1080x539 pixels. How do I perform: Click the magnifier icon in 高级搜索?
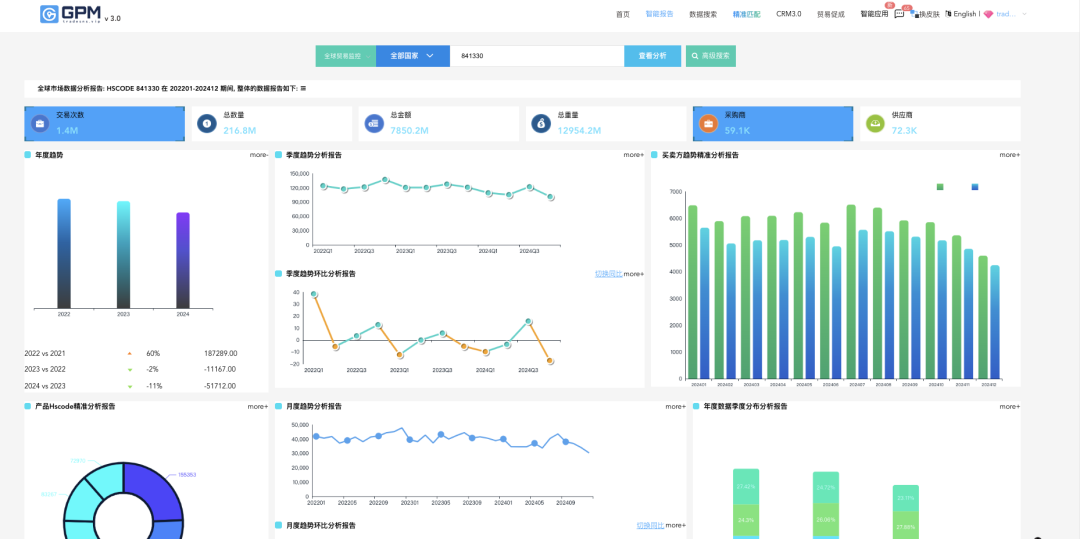(695, 56)
